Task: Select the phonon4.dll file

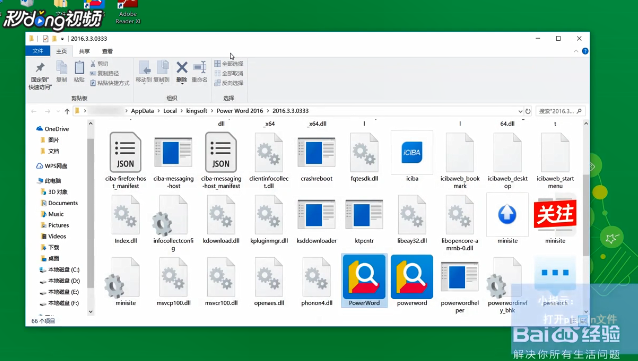Action: tap(317, 282)
